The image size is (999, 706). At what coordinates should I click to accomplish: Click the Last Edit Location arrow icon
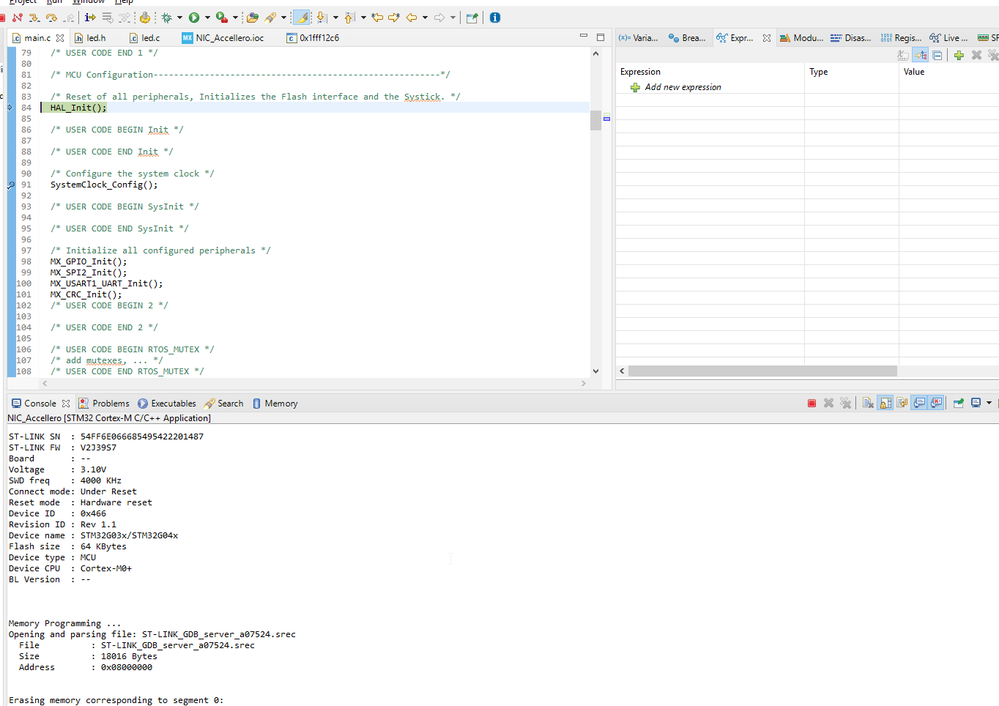377,17
